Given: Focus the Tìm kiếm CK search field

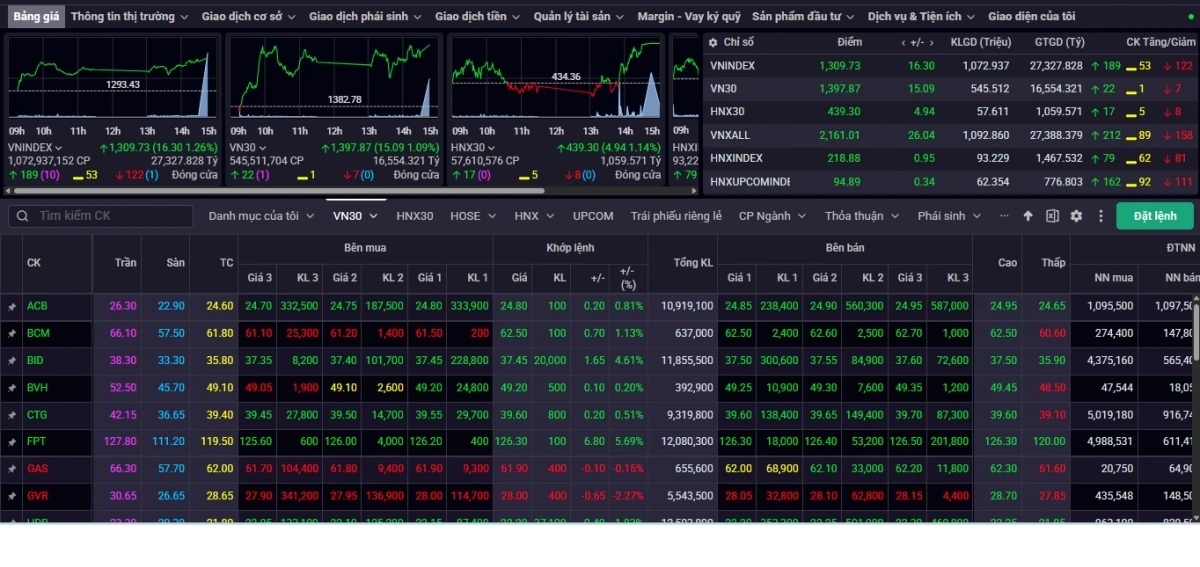Looking at the screenshot, I should click(100, 216).
